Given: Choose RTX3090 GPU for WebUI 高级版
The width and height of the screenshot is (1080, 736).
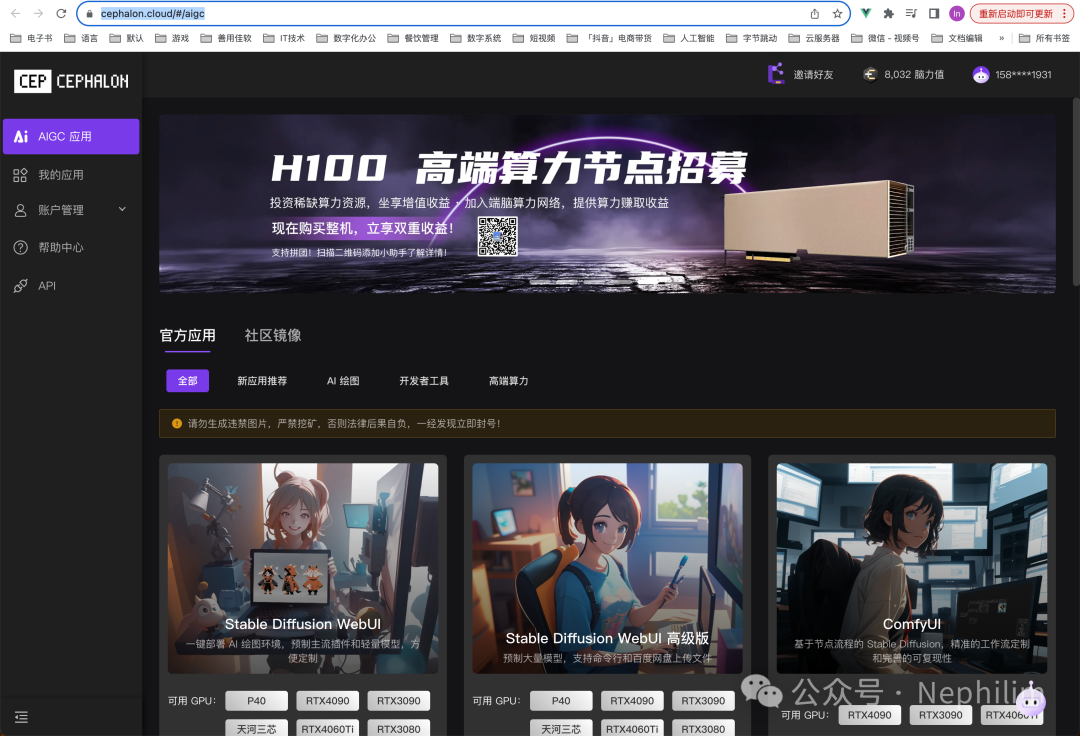Looking at the screenshot, I should pyautogui.click(x=703, y=701).
